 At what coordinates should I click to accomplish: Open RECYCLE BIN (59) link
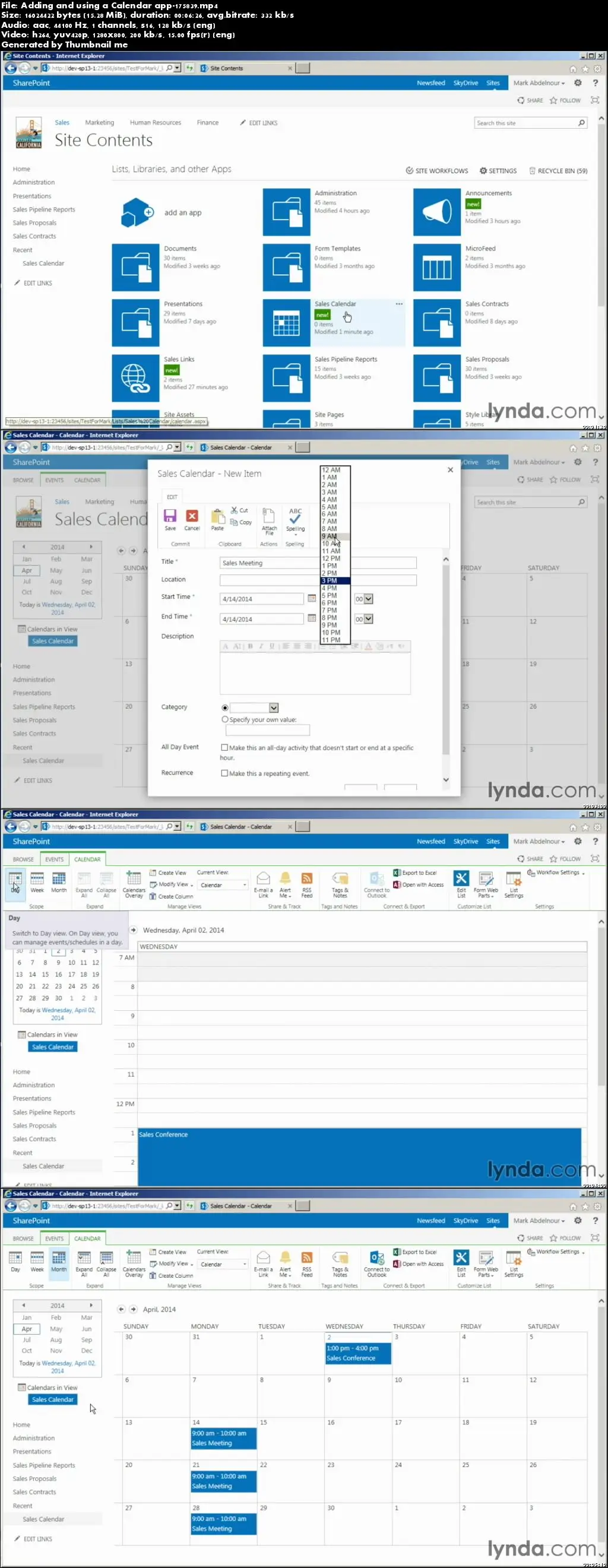coord(558,171)
